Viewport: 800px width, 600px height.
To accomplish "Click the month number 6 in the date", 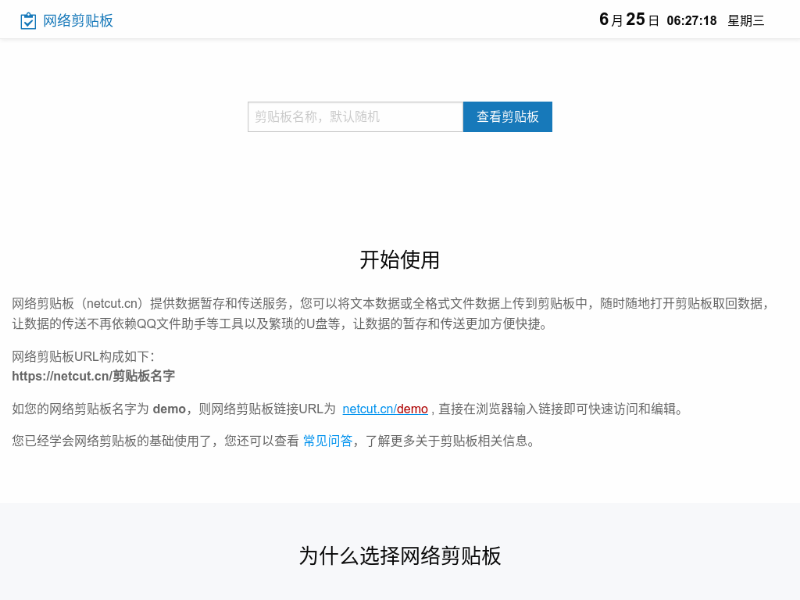I will [x=604, y=20].
